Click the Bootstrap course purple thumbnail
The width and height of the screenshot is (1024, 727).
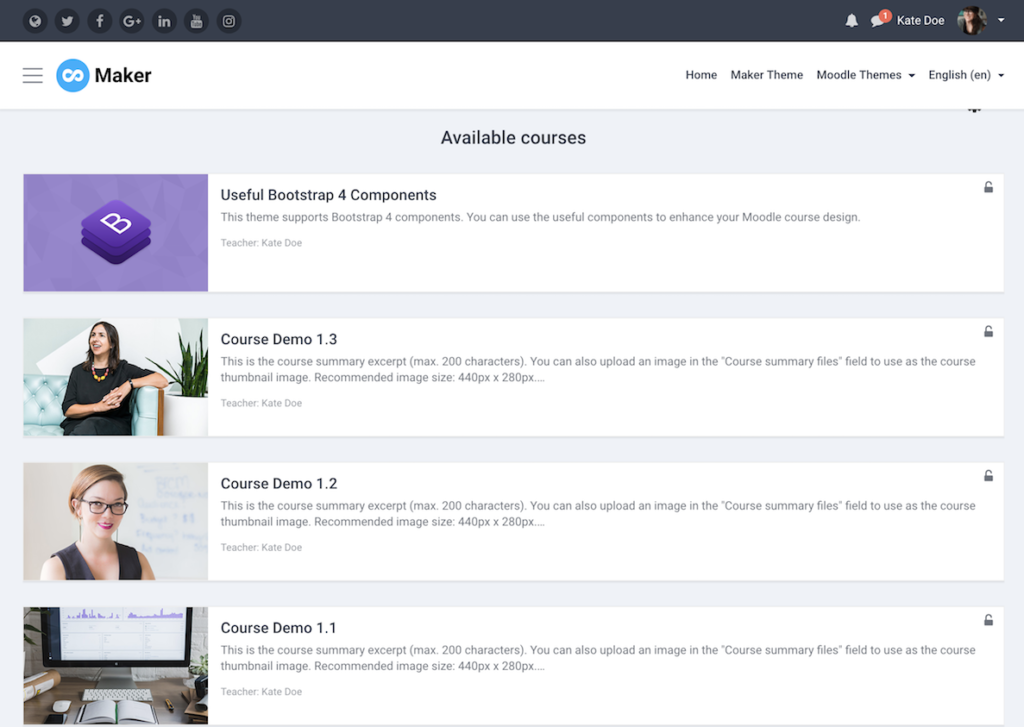click(116, 233)
